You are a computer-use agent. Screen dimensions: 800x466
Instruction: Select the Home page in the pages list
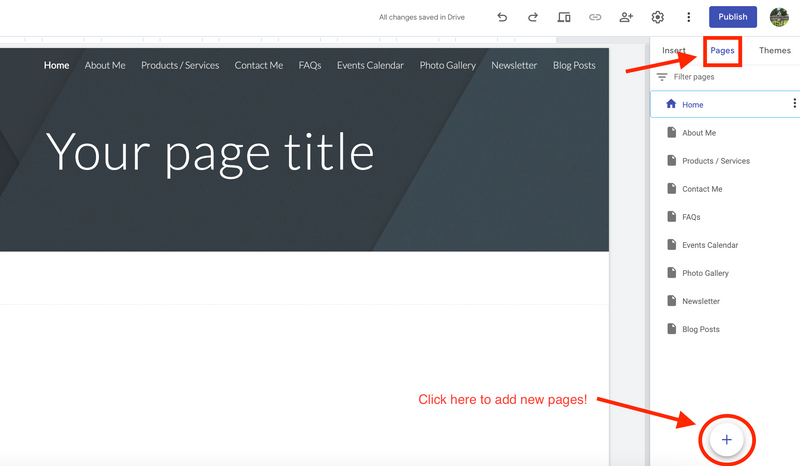pyautogui.click(x=724, y=104)
